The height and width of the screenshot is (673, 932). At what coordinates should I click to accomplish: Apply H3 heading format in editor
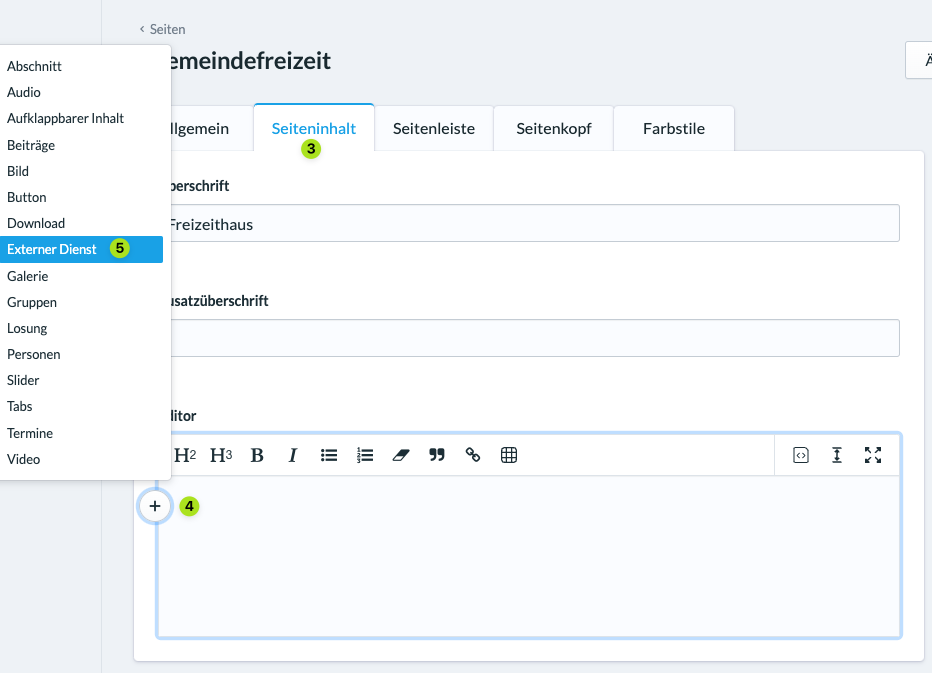221,455
